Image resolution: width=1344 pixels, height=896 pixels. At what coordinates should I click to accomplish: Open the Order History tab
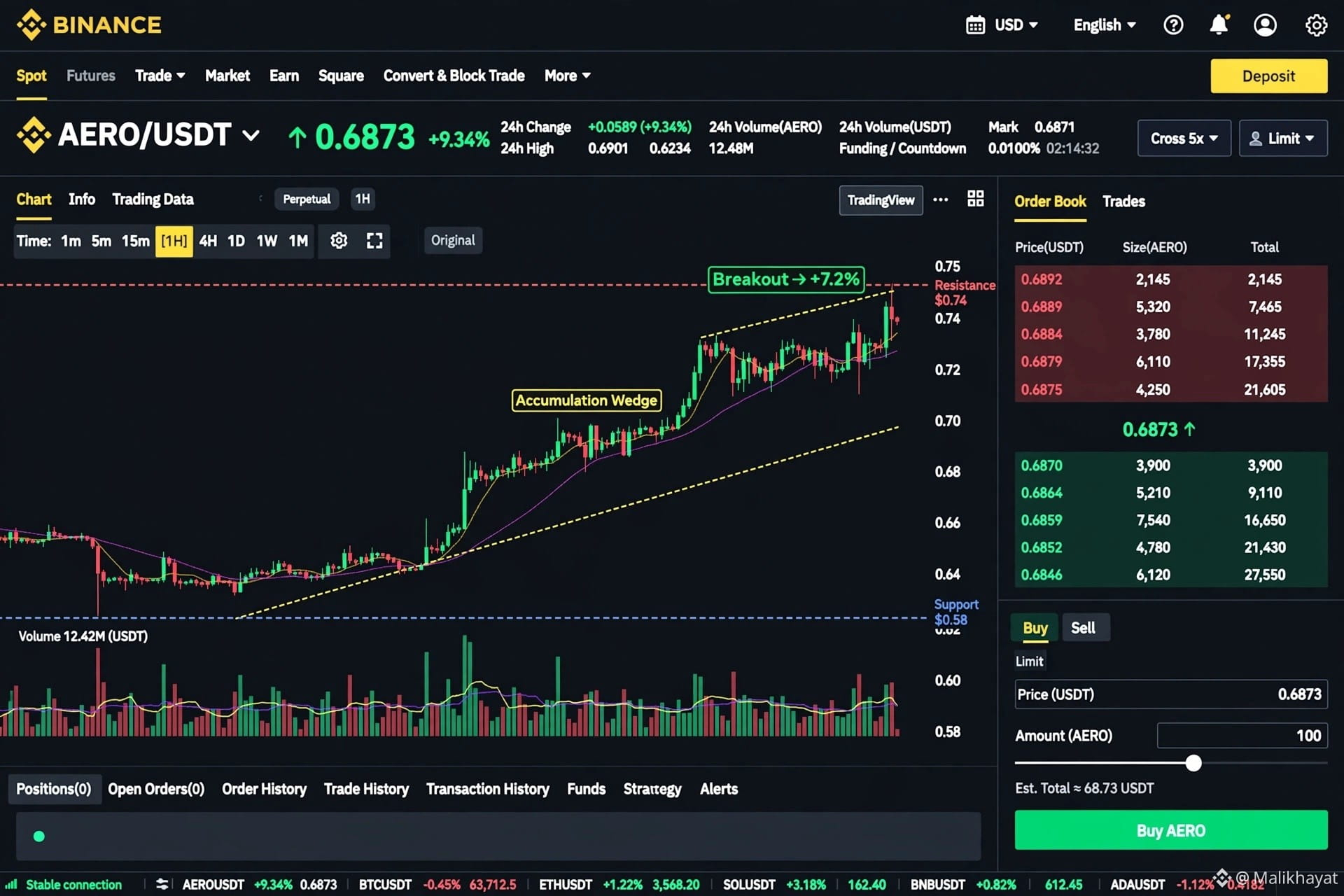click(264, 789)
